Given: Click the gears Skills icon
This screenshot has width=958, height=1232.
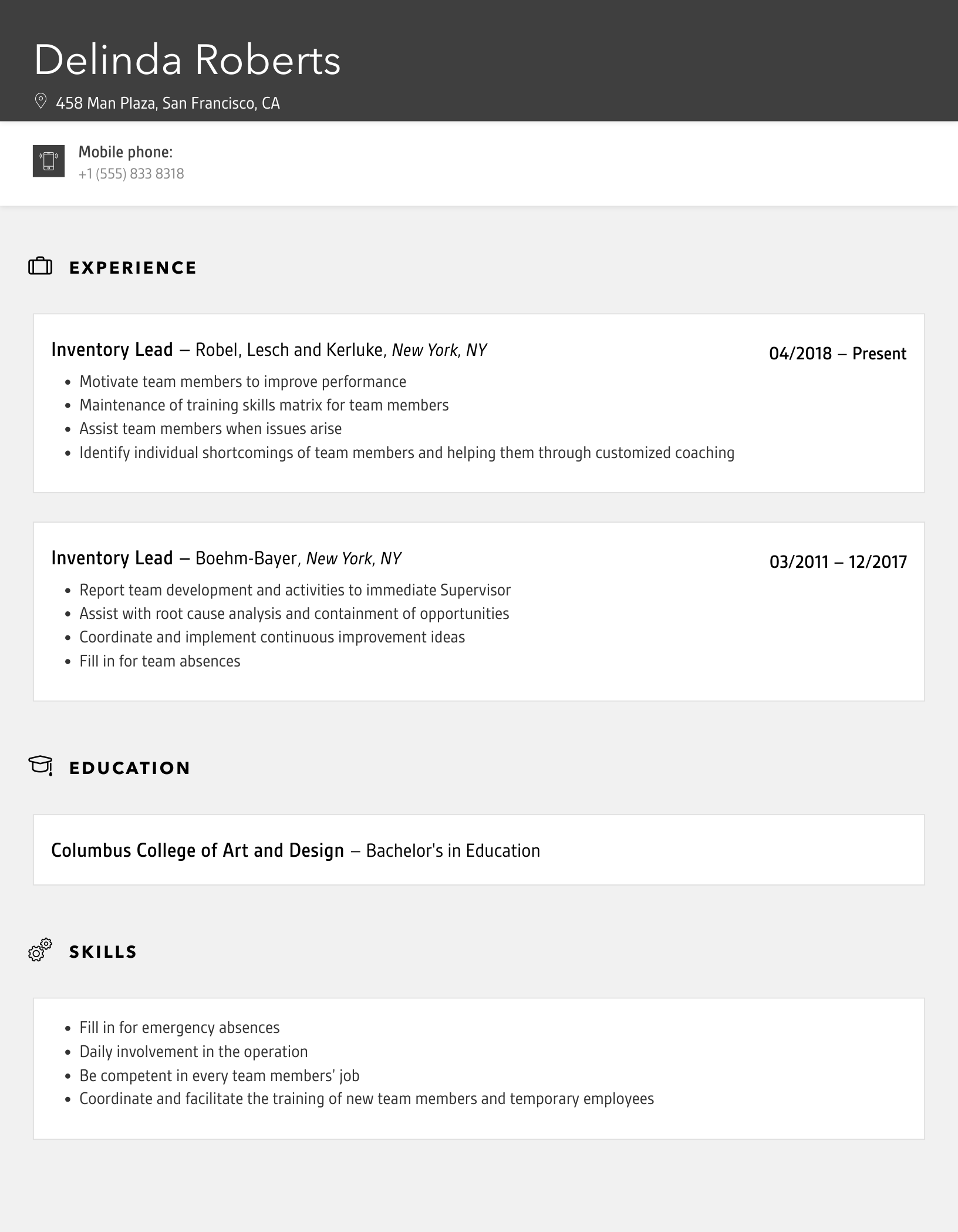Looking at the screenshot, I should (41, 950).
